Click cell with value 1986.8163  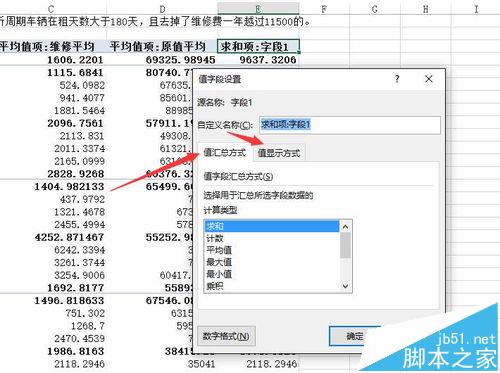tap(53, 351)
